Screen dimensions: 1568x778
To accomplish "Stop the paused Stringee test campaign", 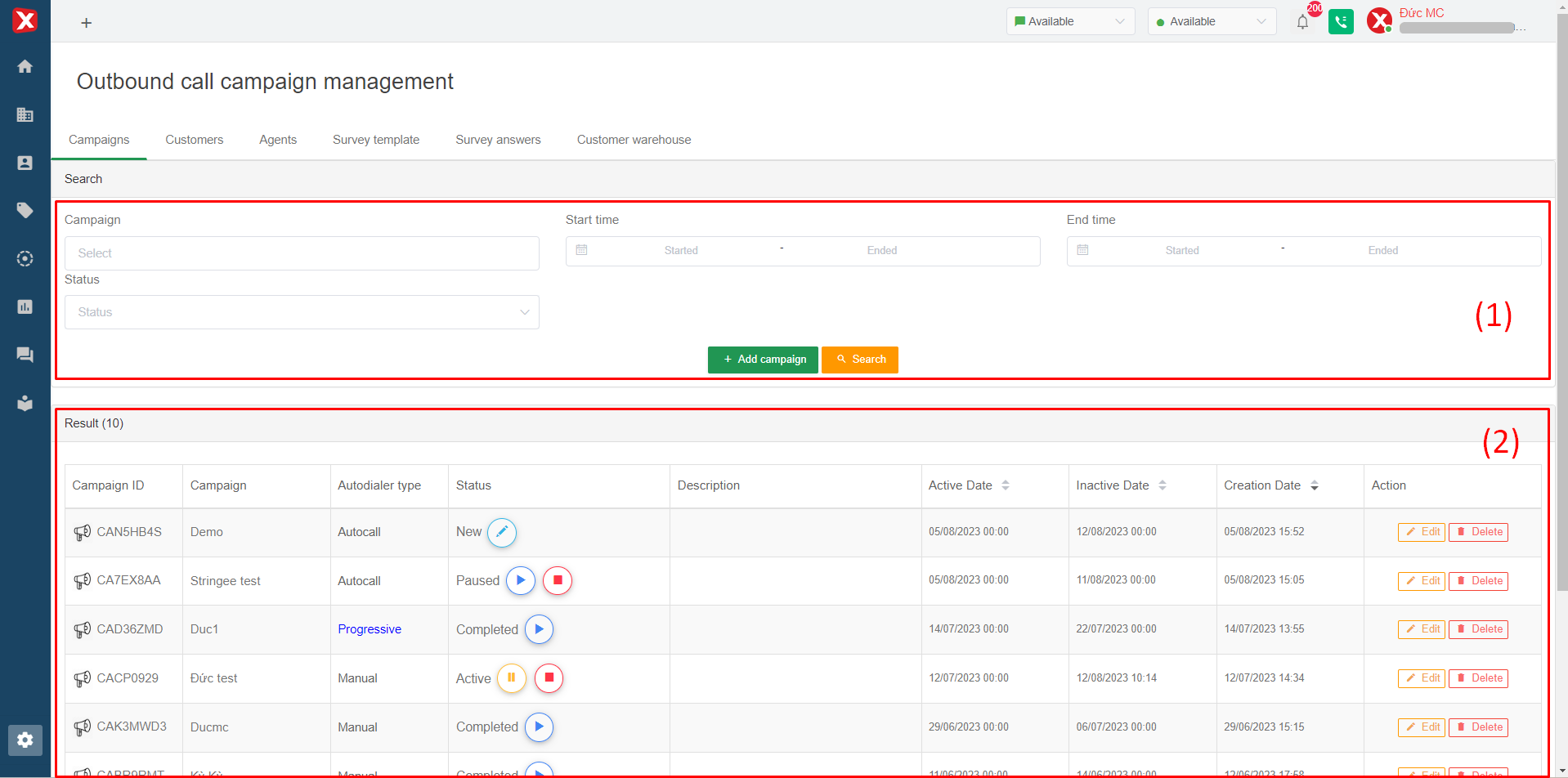I will 558,580.
